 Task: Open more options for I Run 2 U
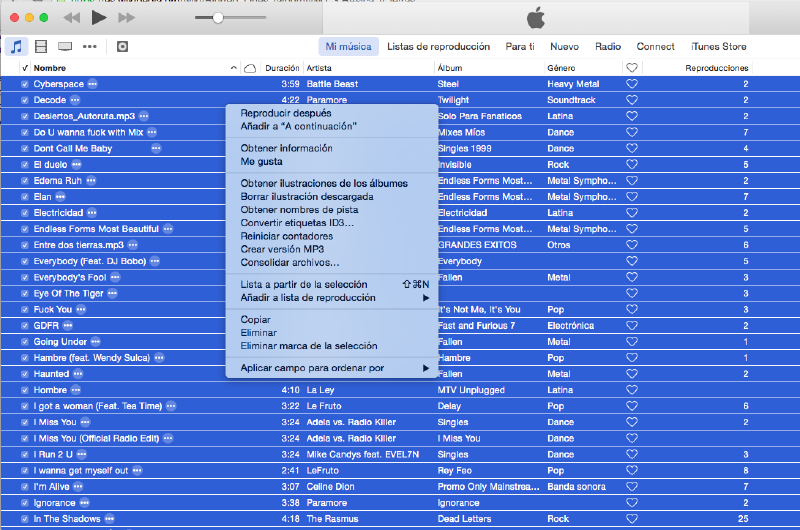(82, 454)
